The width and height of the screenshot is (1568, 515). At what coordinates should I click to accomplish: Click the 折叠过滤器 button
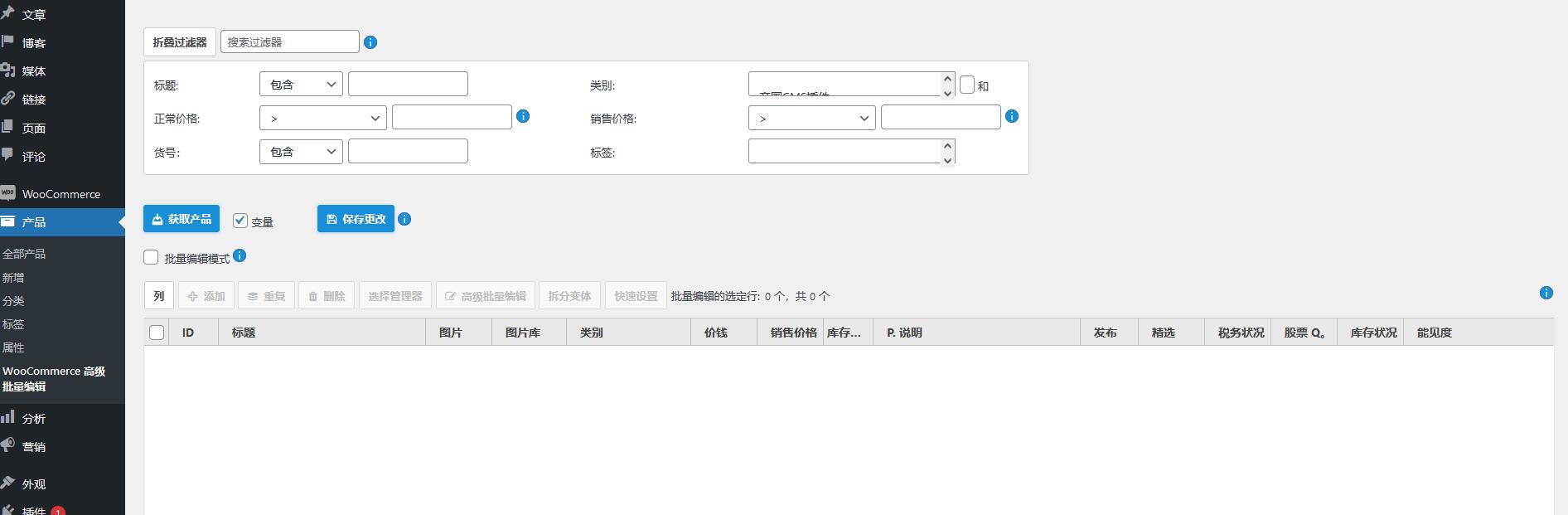coord(180,41)
